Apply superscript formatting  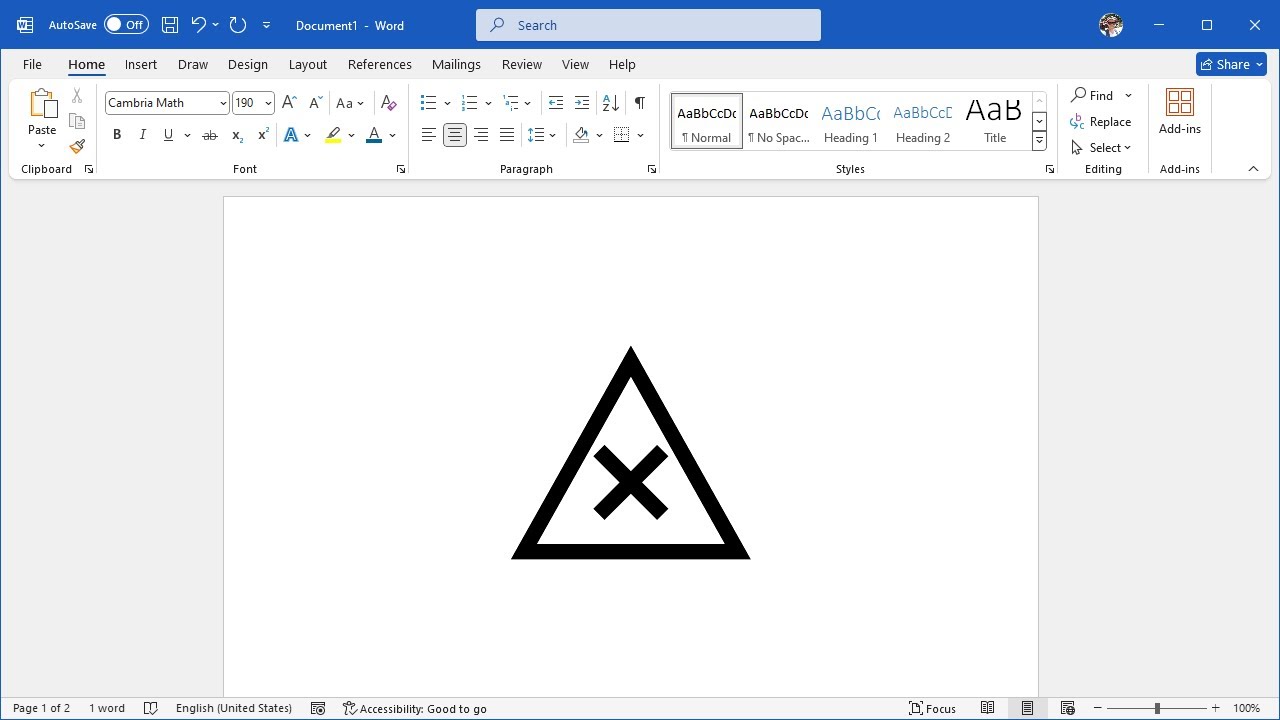pos(263,135)
